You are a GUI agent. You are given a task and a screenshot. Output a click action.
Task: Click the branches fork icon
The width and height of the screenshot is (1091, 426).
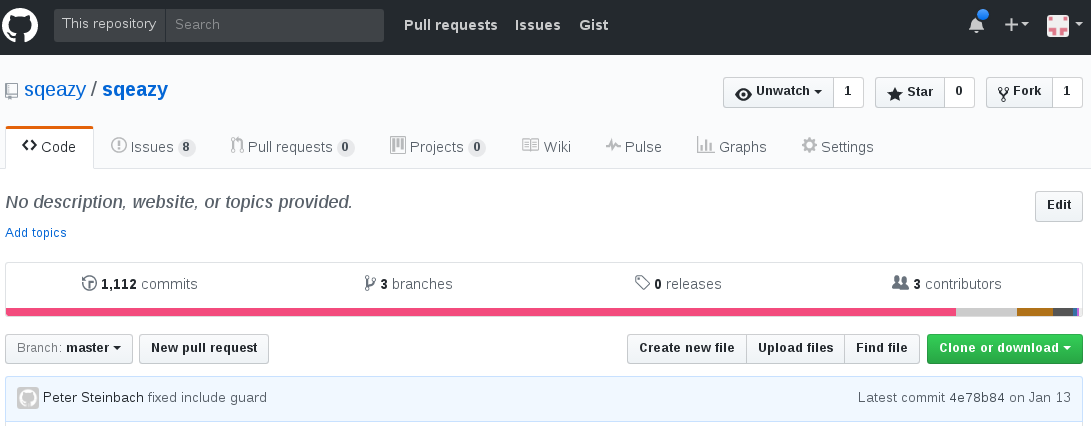370,283
